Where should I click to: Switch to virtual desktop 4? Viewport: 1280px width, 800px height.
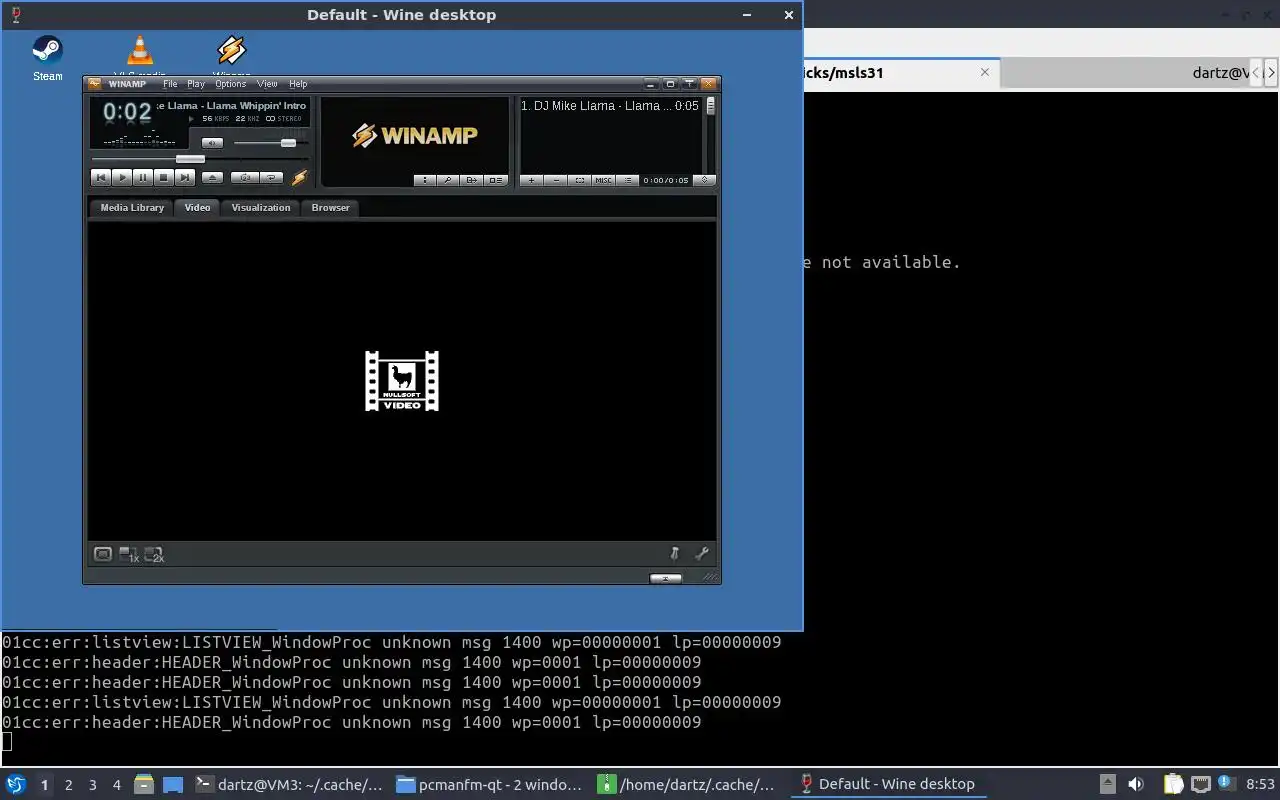coord(117,785)
